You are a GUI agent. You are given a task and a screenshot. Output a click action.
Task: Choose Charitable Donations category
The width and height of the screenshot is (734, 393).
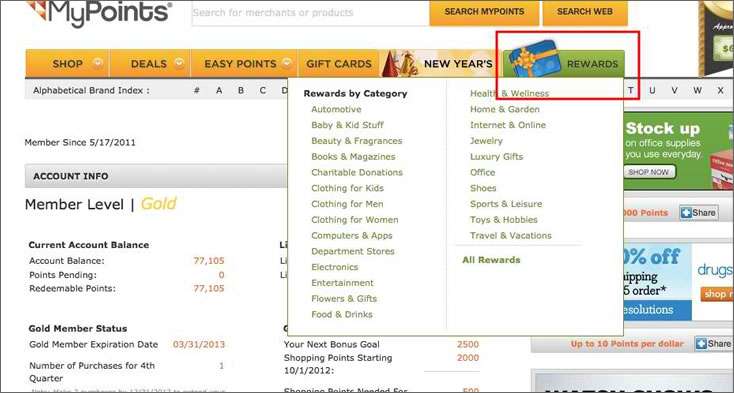coord(357,172)
